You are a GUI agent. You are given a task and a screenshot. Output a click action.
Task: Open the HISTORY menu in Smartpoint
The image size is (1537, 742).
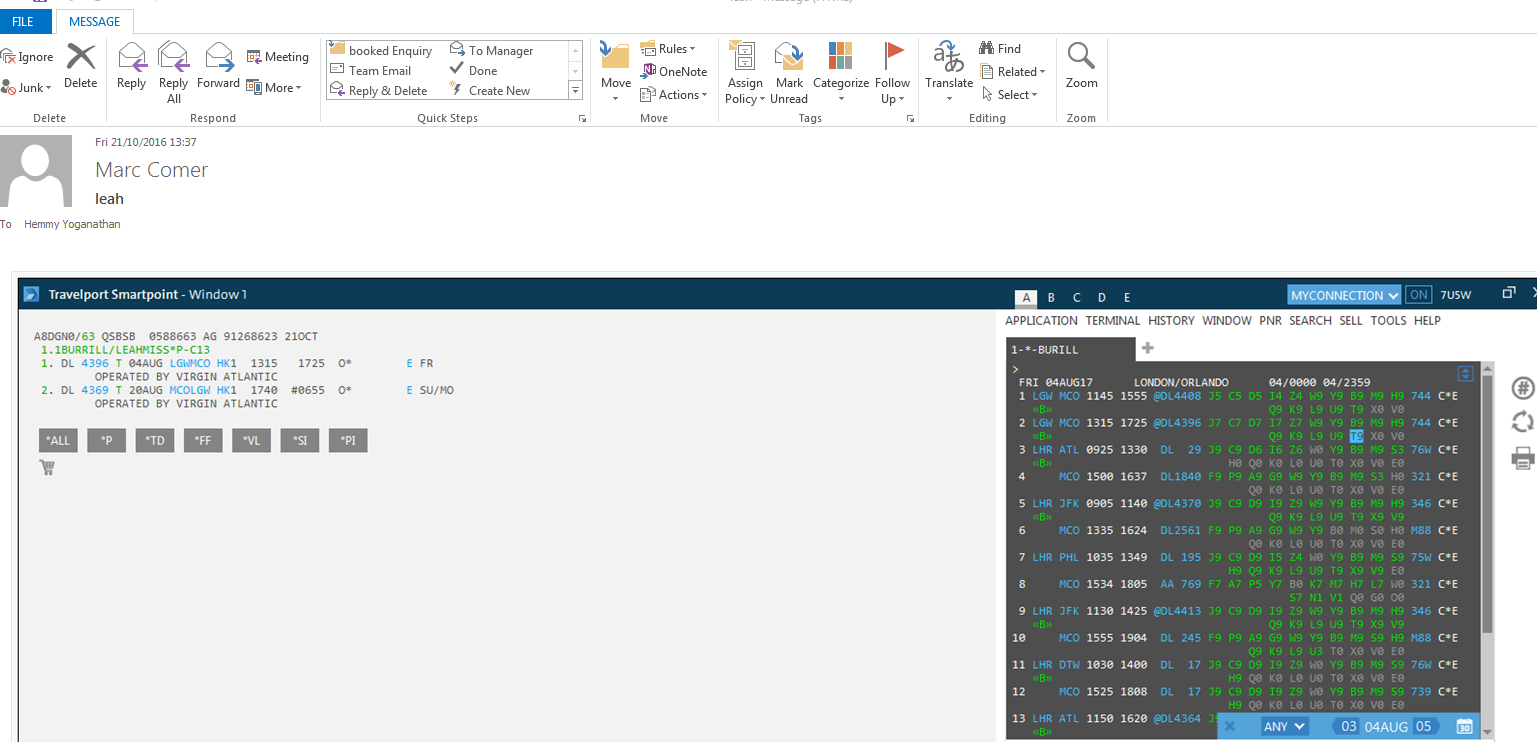click(1171, 321)
